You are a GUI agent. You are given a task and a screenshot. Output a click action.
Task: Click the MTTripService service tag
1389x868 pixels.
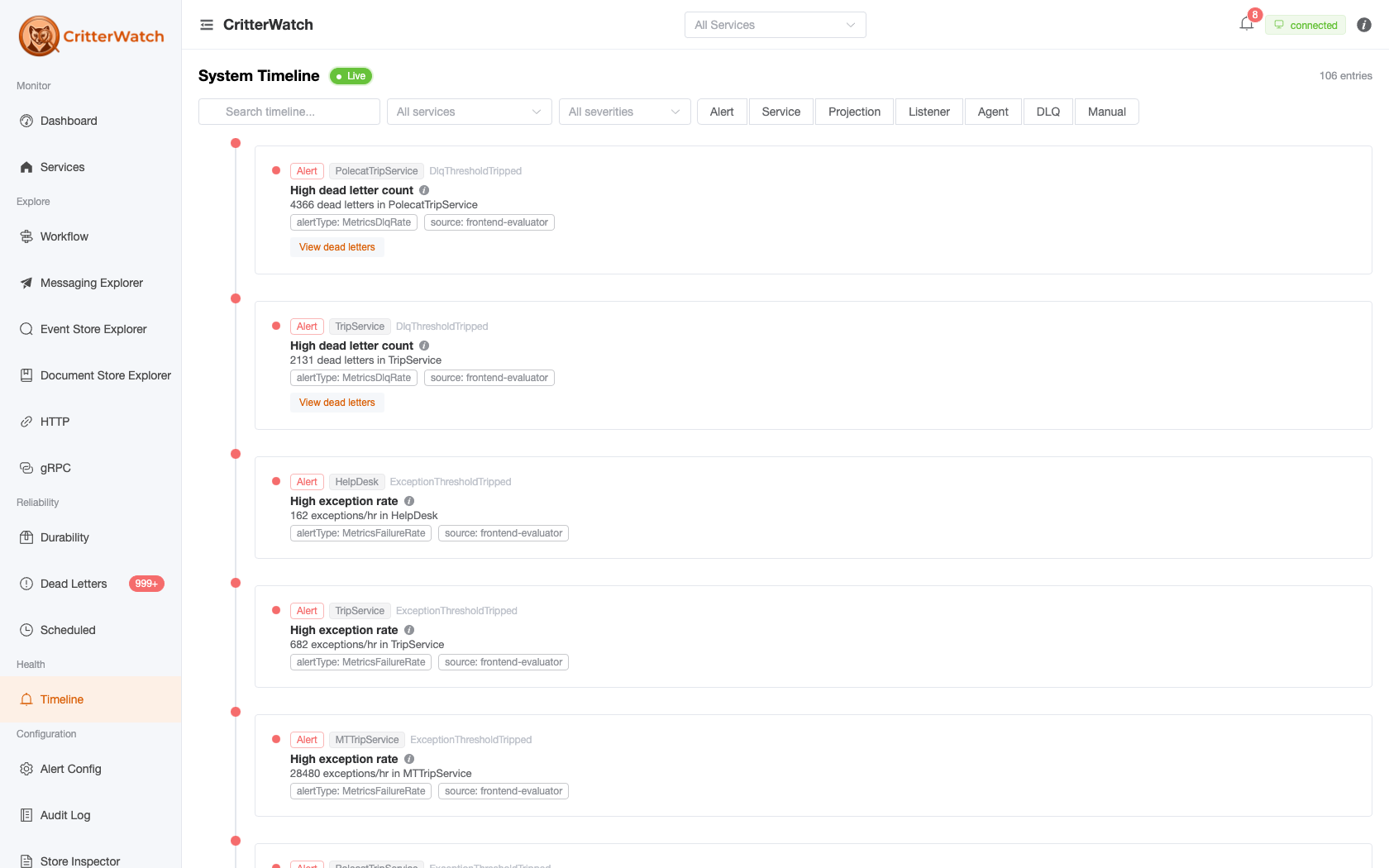(x=367, y=740)
